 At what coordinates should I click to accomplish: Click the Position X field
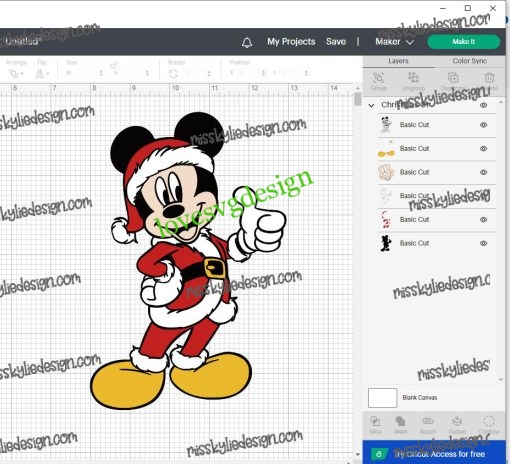[x=247, y=73]
